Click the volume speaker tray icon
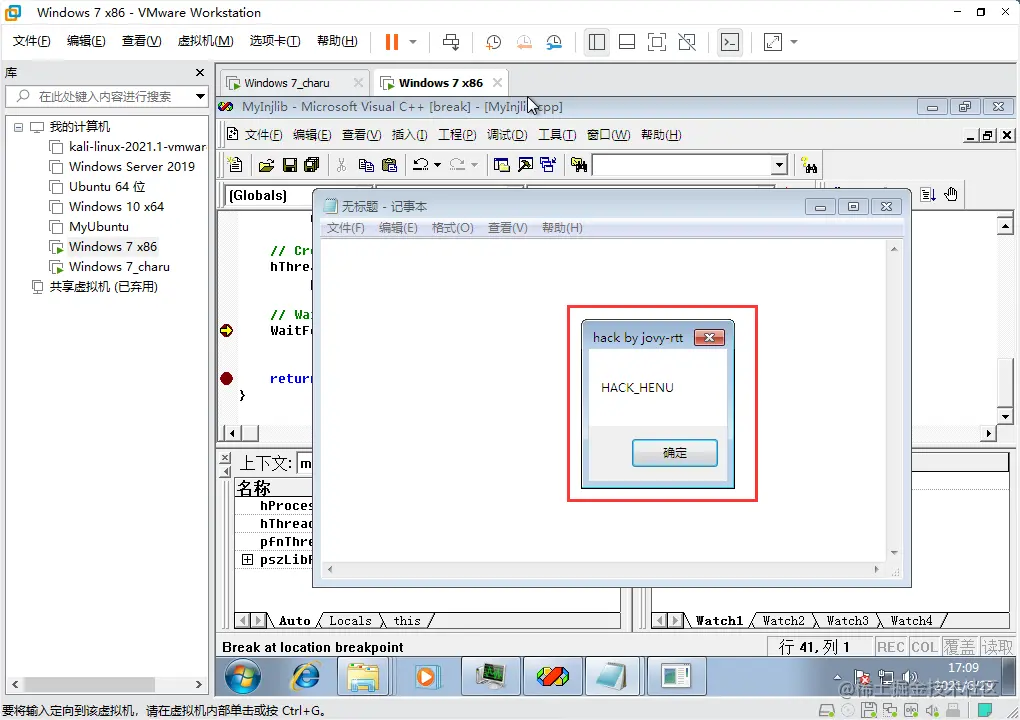Screen dimensions: 1020x720 pos(909,678)
